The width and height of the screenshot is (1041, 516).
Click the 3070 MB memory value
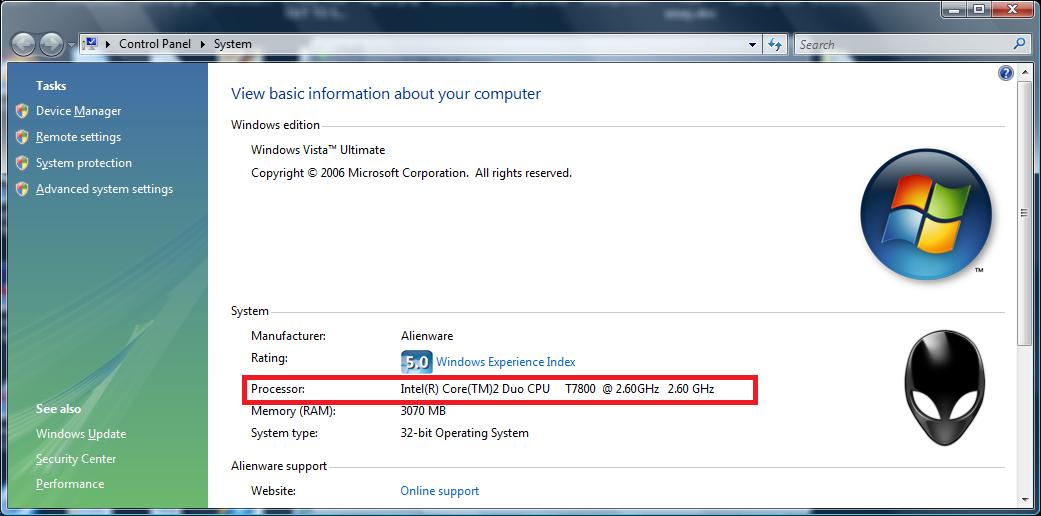423,411
